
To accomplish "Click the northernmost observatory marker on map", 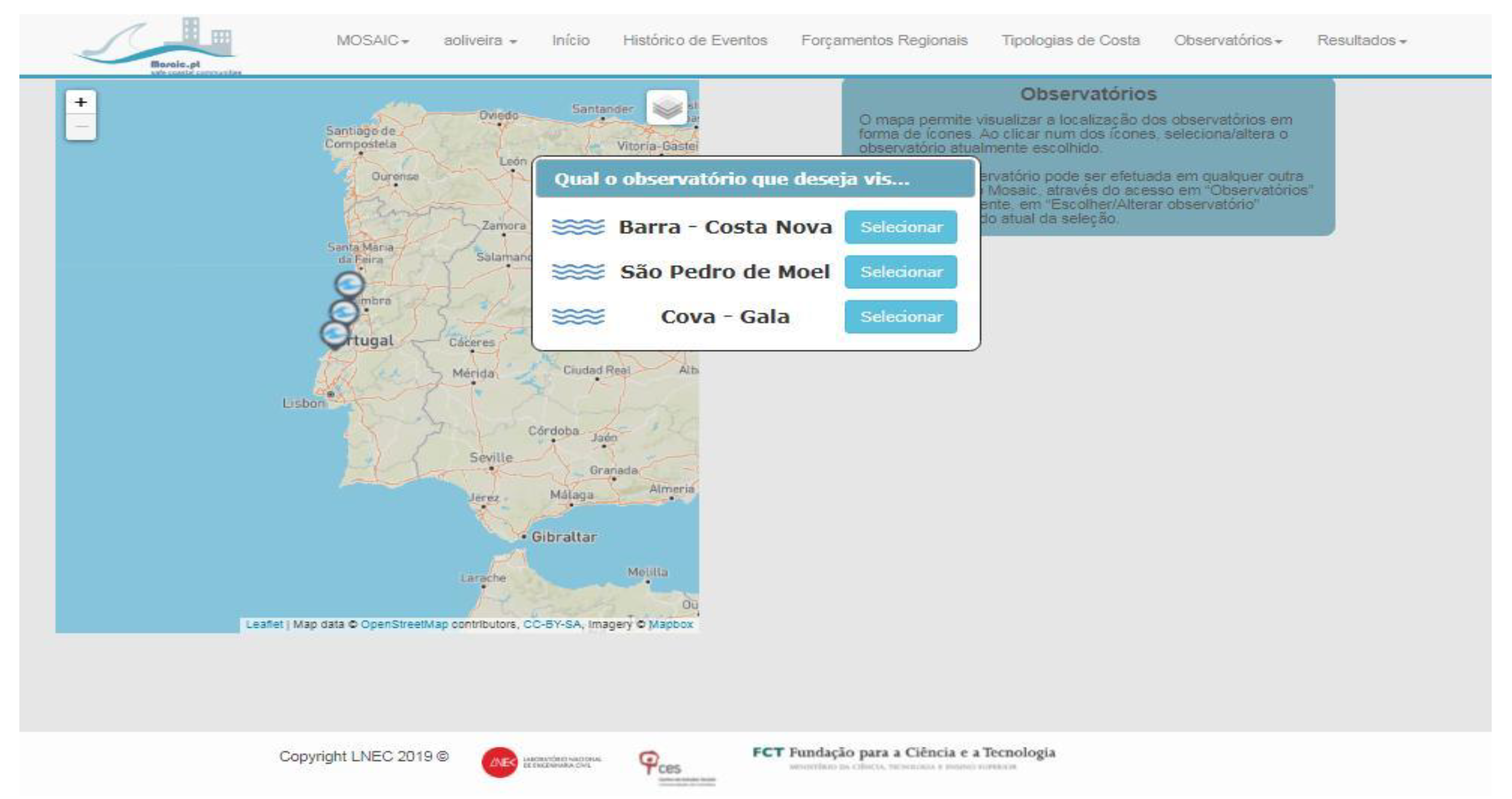I will (349, 284).
